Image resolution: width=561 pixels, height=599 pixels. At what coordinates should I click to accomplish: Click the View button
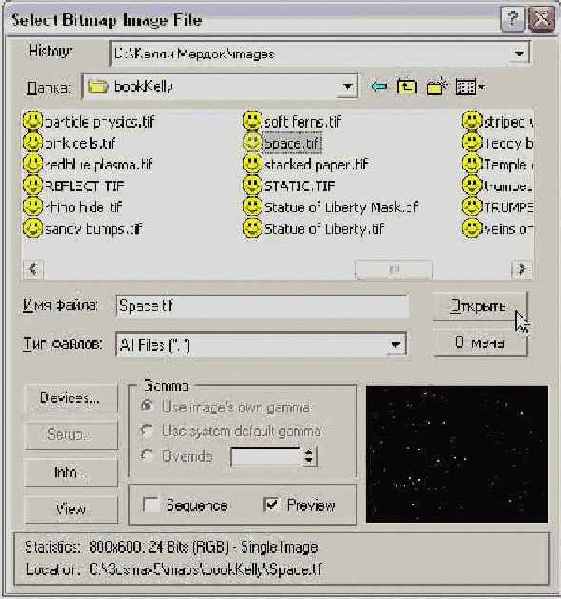[x=71, y=508]
